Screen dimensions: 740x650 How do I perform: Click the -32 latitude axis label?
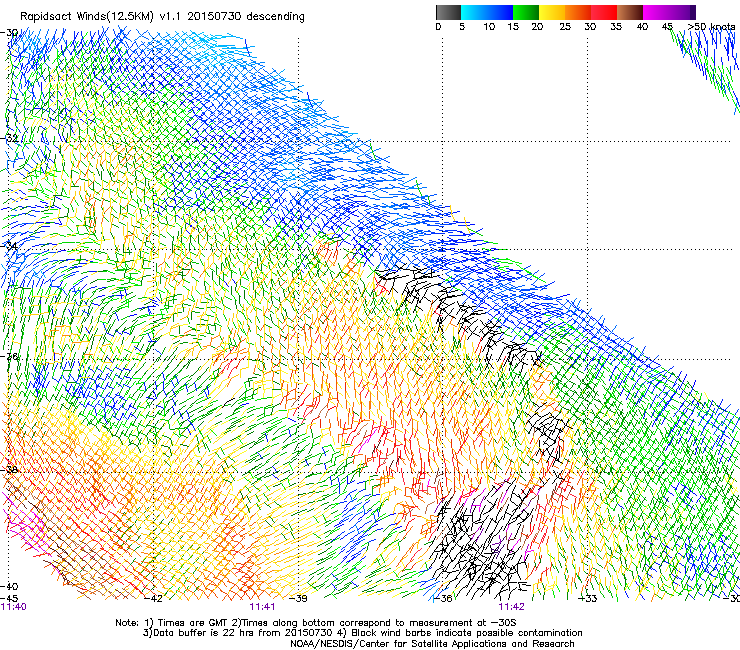coord(9,138)
